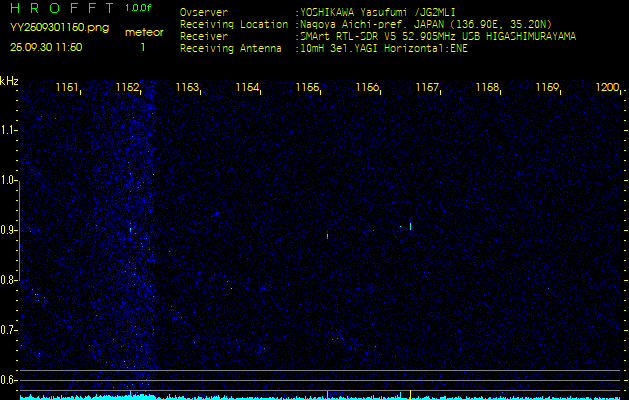Select the 0.7 kHz frequency label
The width and height of the screenshot is (629, 400).
coord(8,330)
